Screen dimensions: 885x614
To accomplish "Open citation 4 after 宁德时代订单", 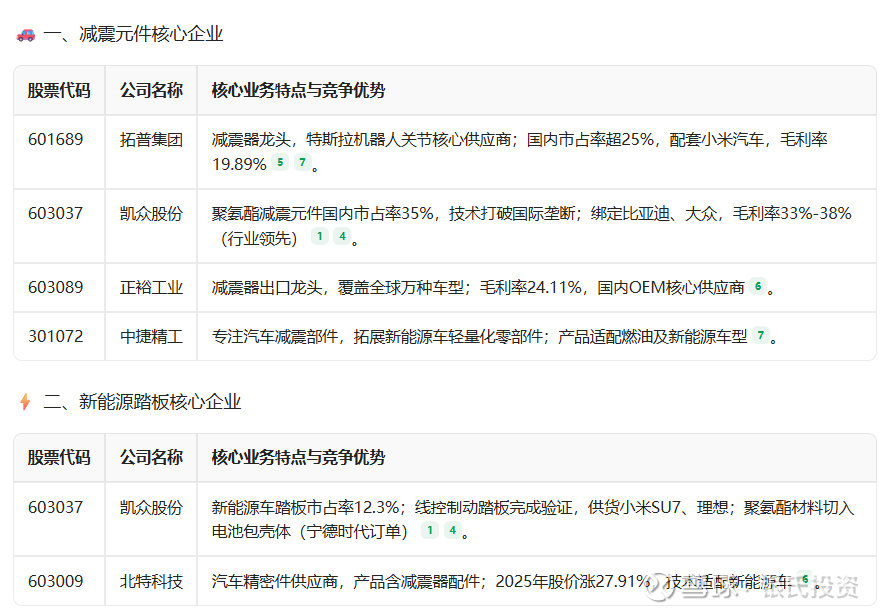I will click(453, 530).
